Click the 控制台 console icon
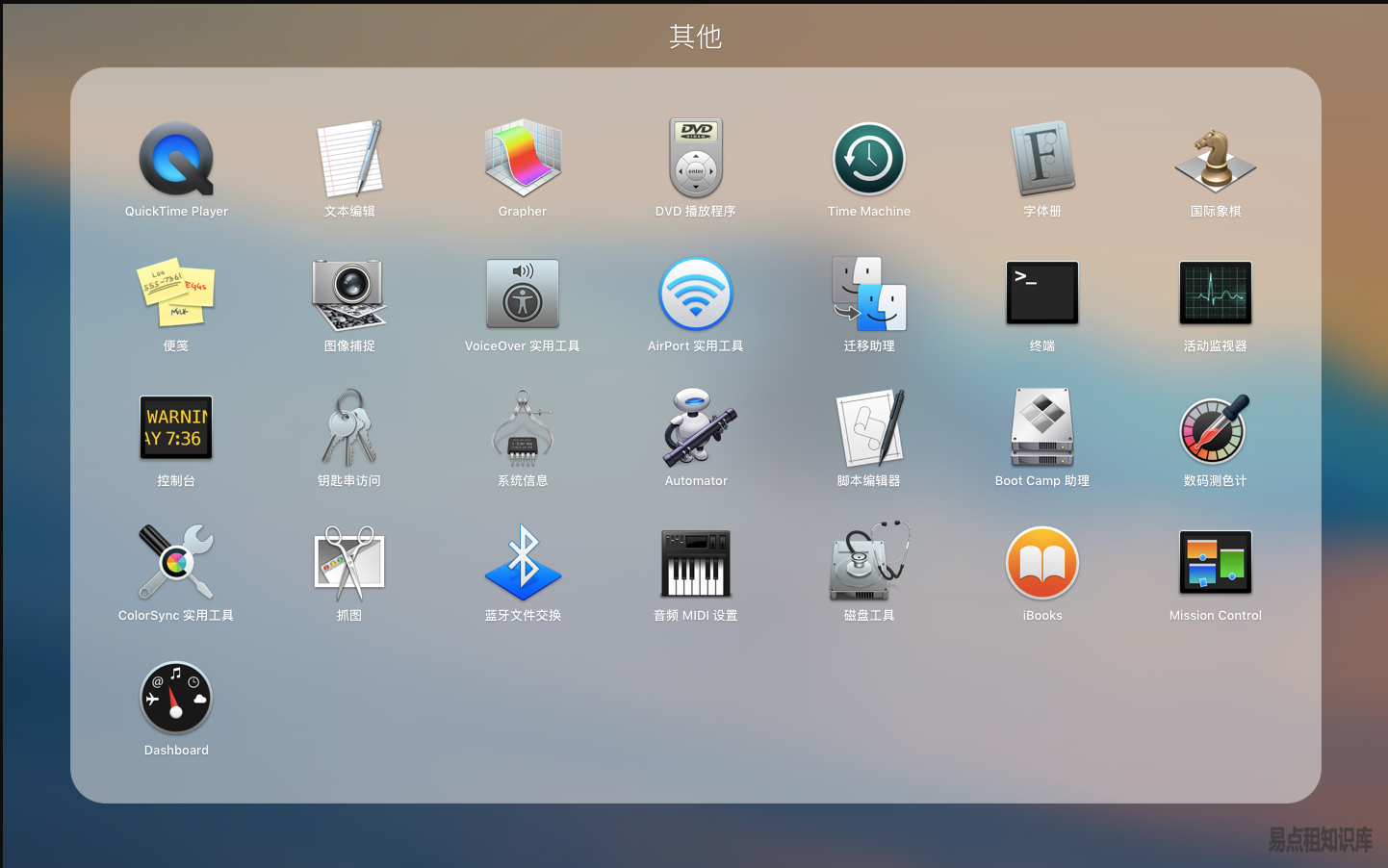1388x868 pixels. 176,428
